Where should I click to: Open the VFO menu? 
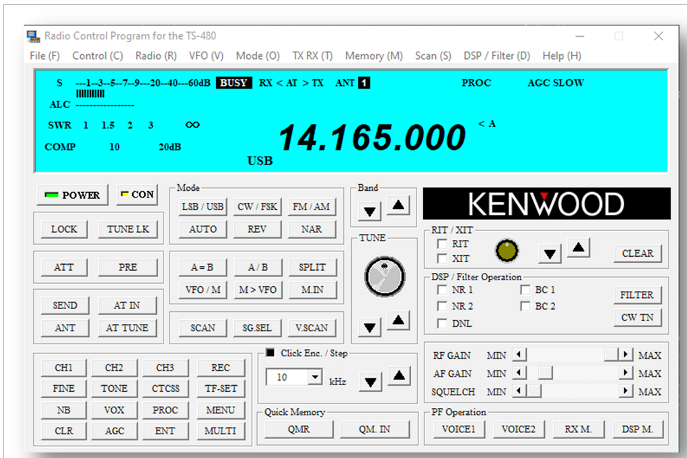point(206,56)
